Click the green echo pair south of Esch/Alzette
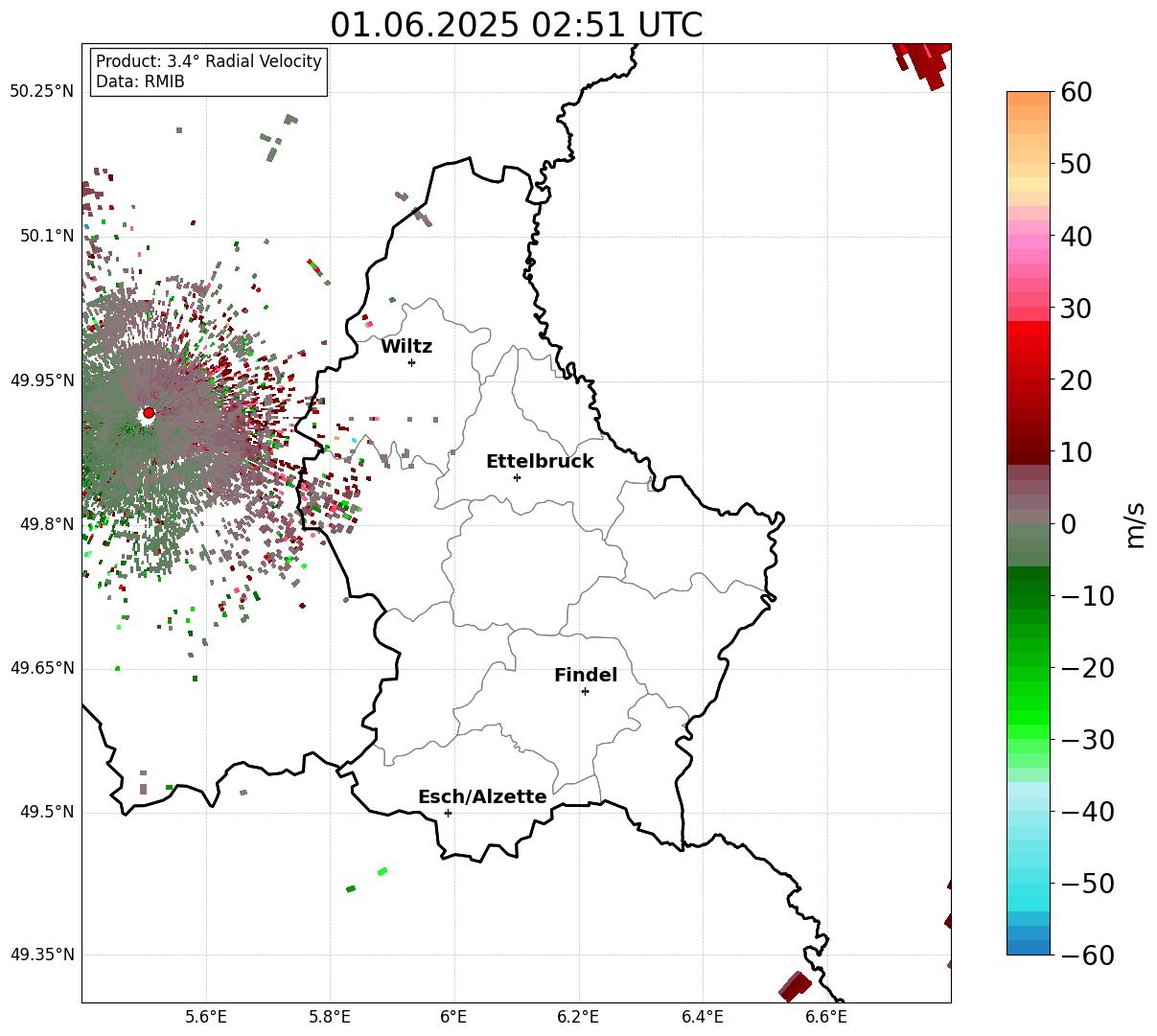Viewport: 1157px width, 1036px height. click(366, 880)
